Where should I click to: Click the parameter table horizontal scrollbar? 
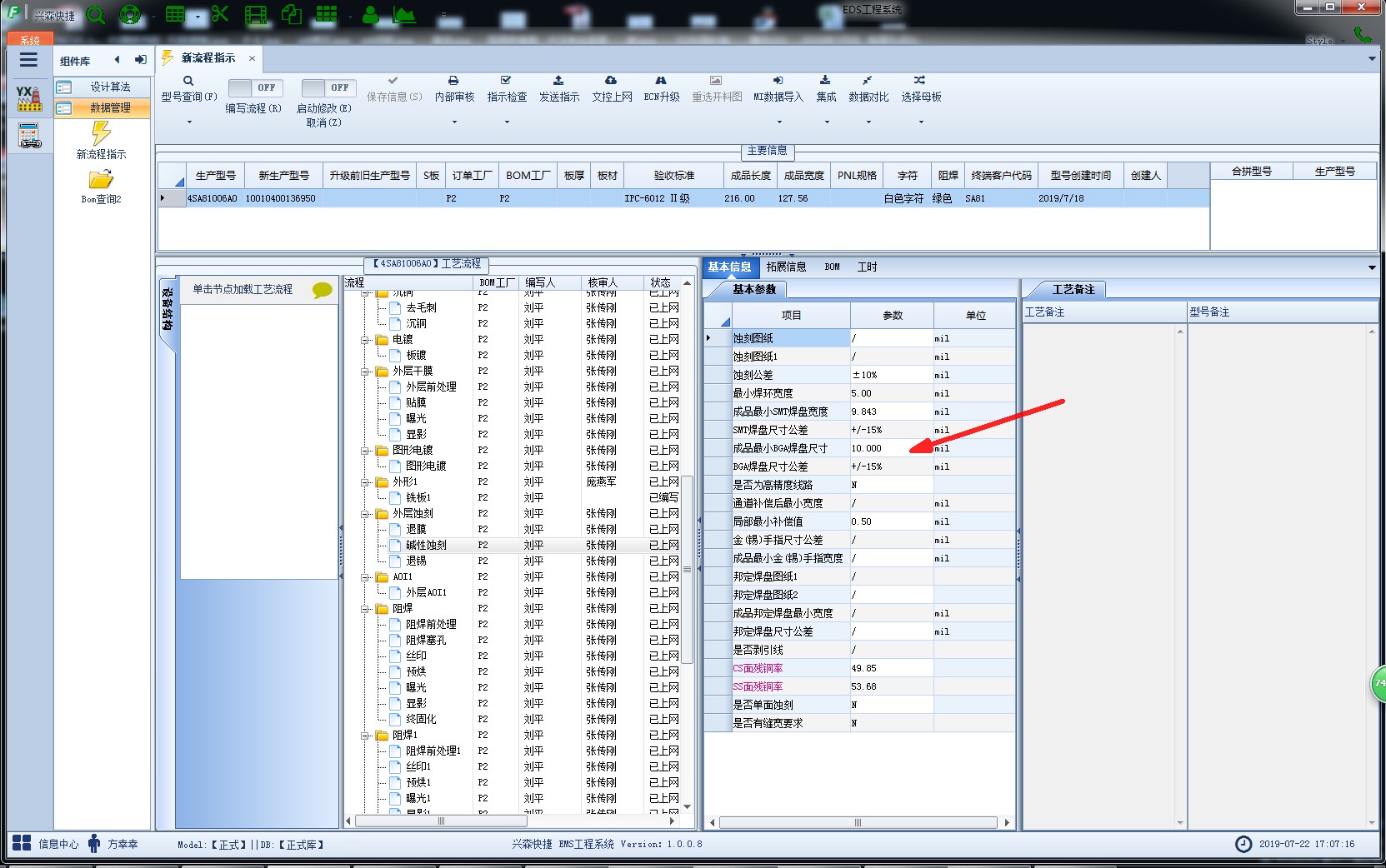858,822
